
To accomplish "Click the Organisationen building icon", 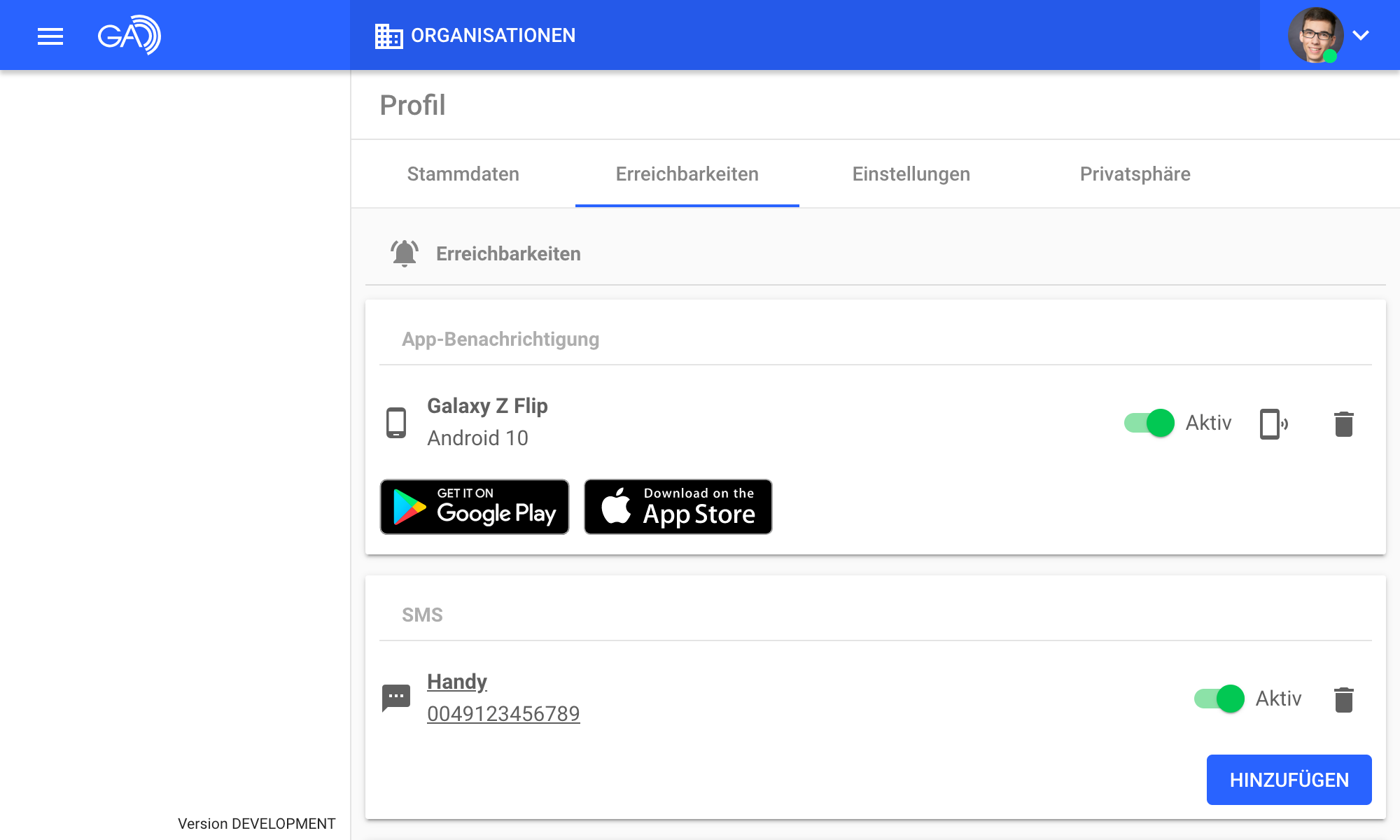I will click(x=388, y=36).
